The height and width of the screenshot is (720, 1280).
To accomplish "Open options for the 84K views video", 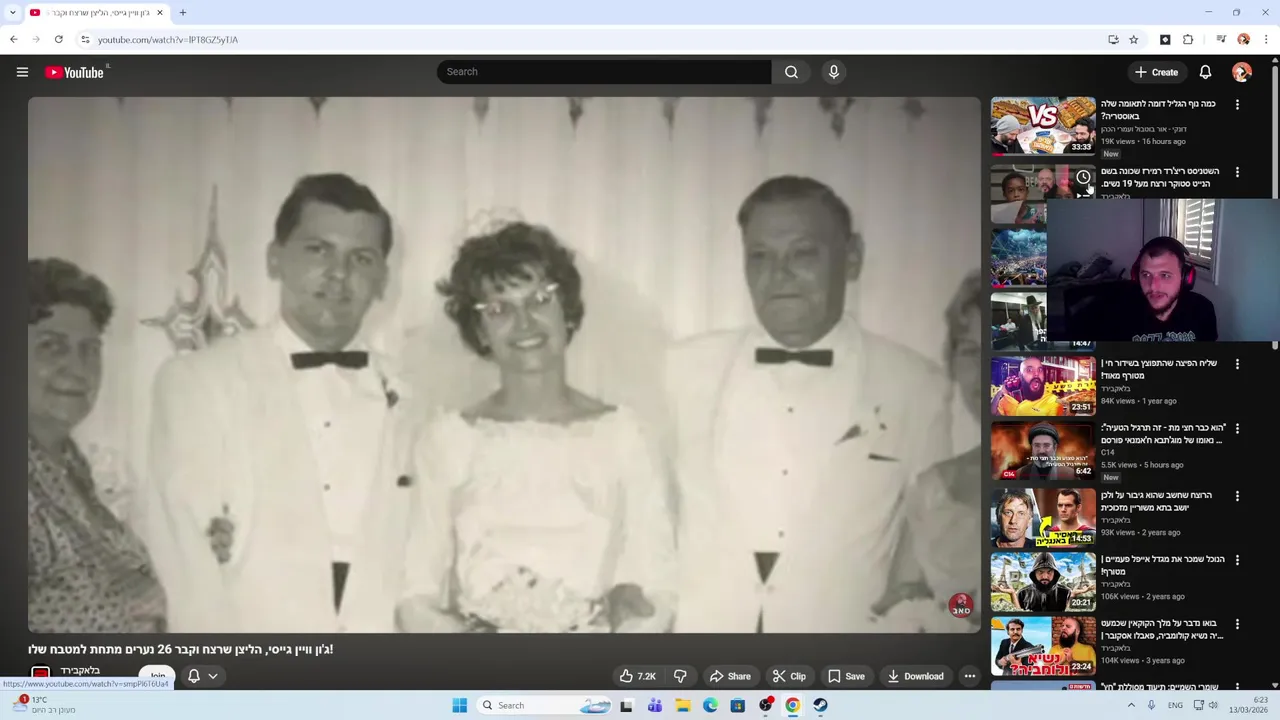I will pos(1237,364).
